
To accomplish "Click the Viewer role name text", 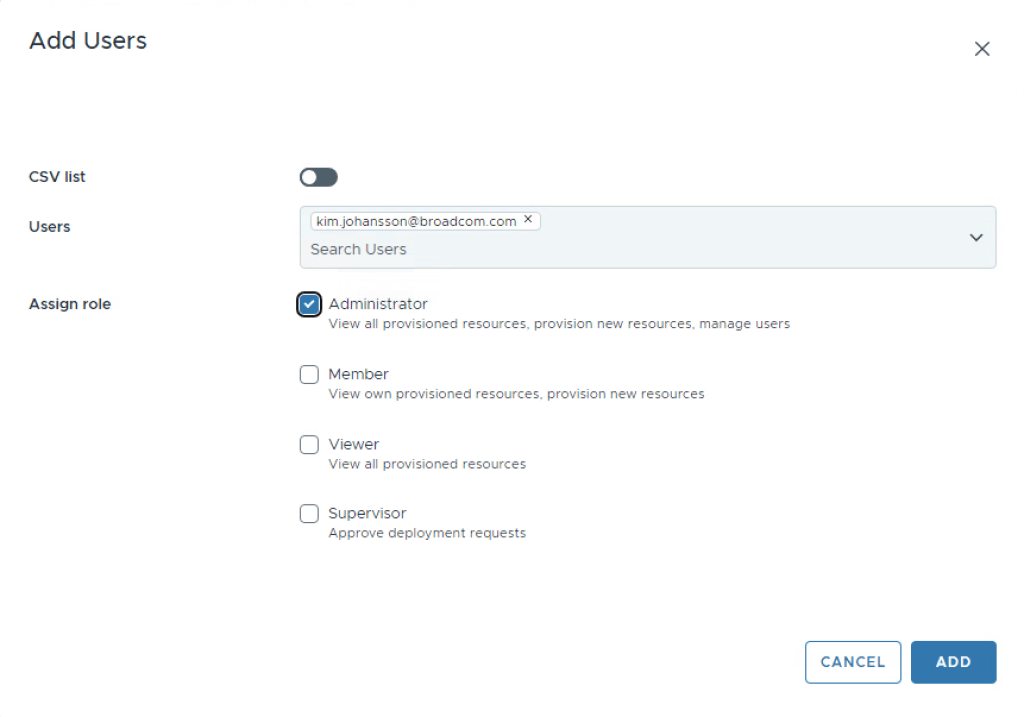I will tap(354, 444).
